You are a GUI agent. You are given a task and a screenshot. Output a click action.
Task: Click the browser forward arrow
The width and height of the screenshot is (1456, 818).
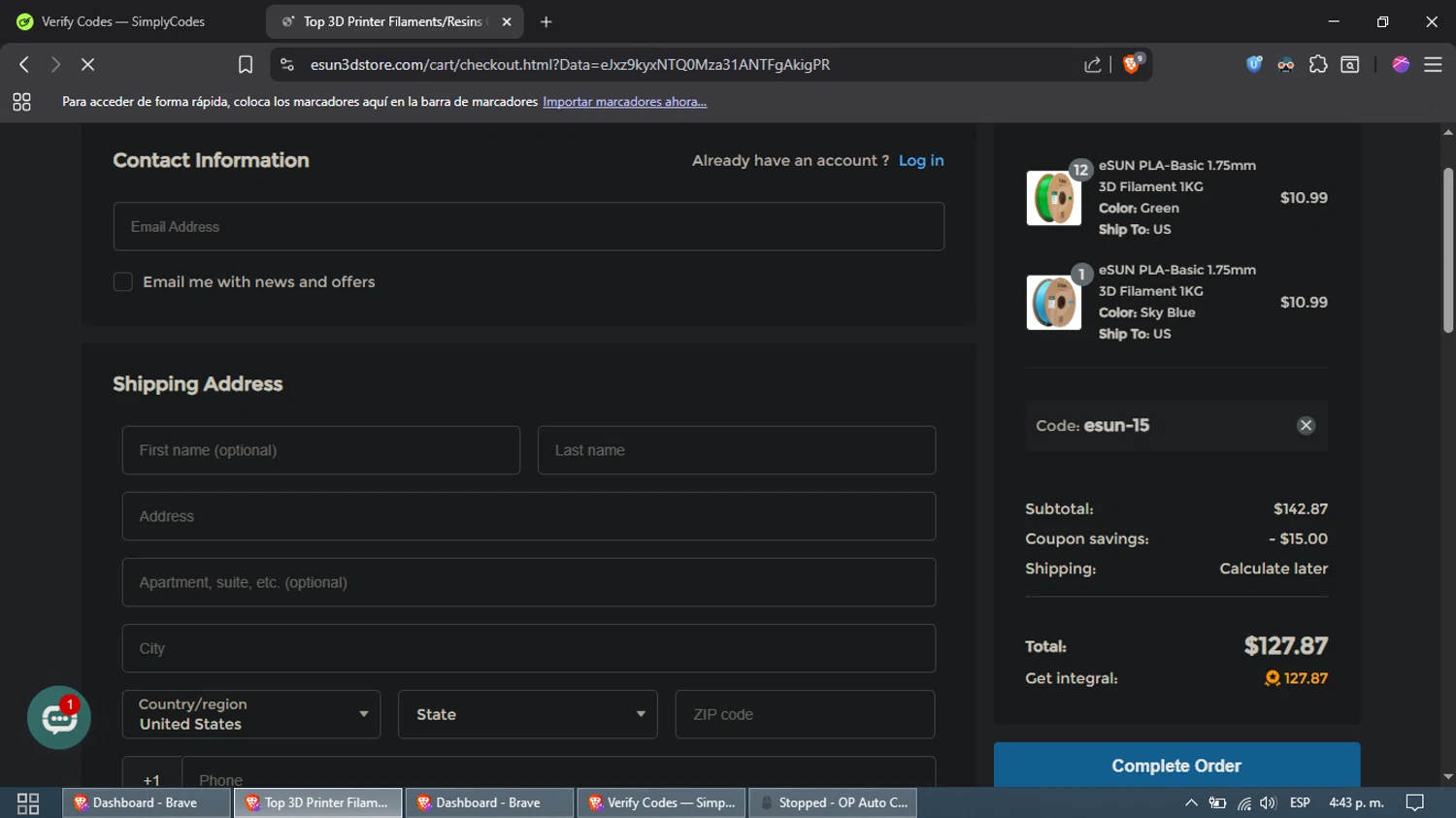coord(55,64)
